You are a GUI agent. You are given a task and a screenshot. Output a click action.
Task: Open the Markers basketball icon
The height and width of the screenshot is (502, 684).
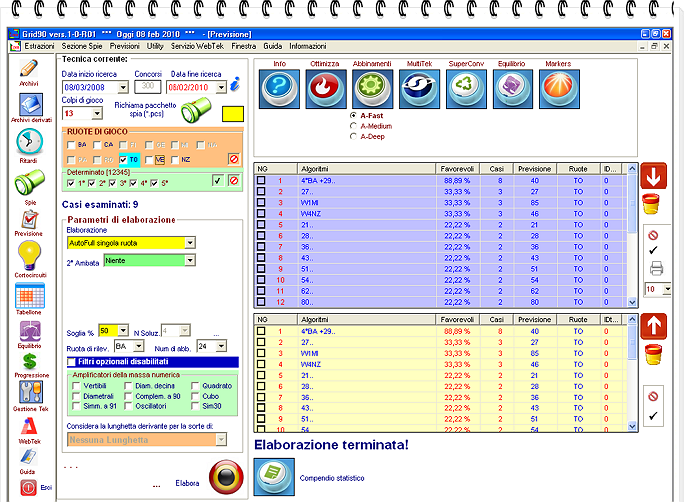coord(557,88)
